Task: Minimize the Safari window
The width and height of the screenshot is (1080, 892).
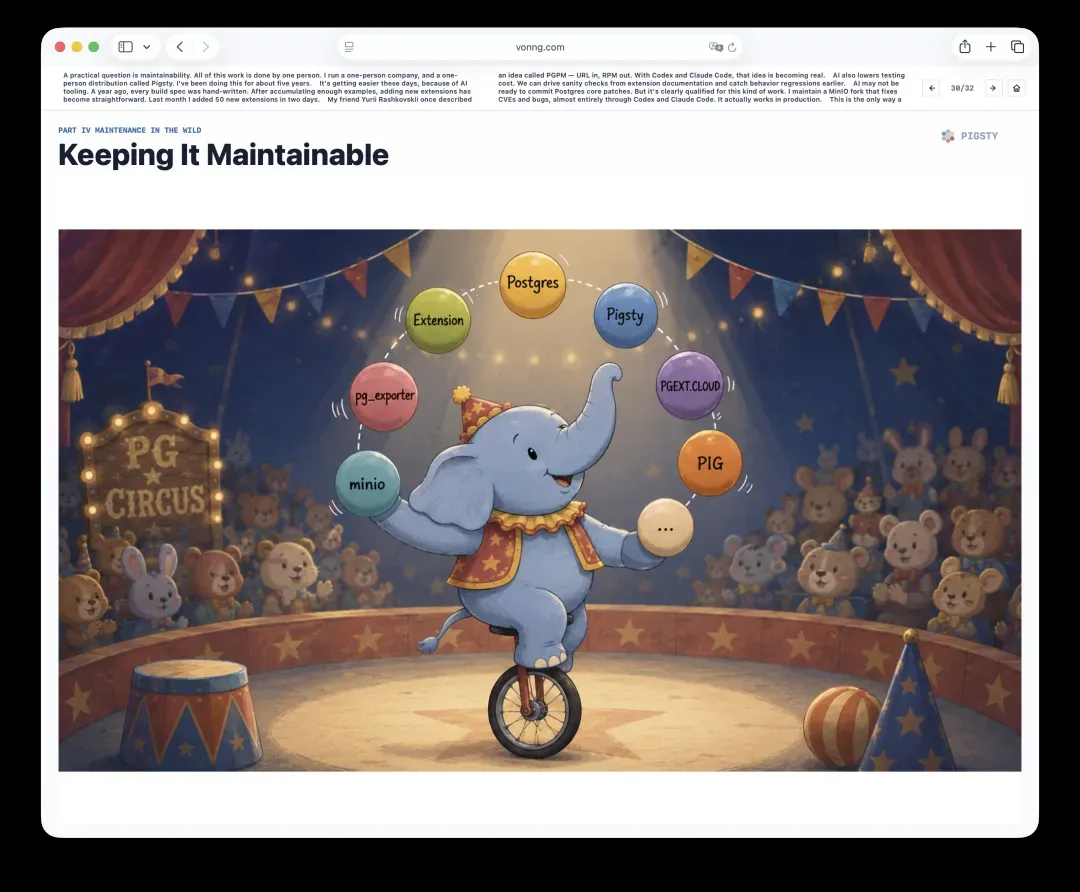Action: point(77,47)
